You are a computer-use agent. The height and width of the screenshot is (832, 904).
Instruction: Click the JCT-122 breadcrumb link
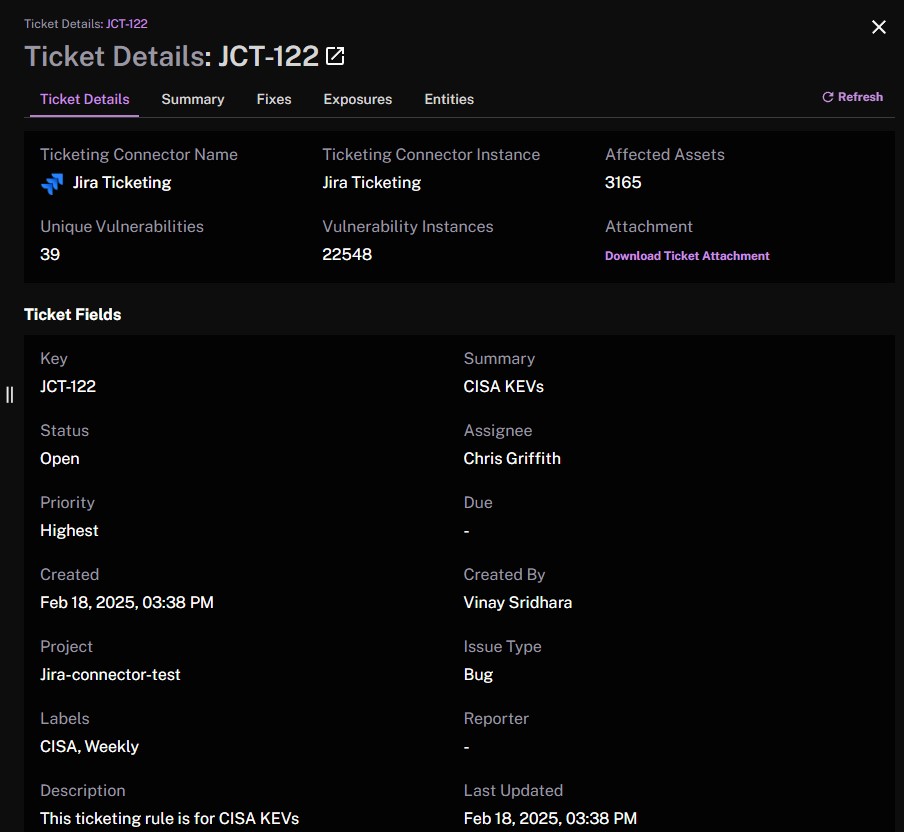[126, 24]
